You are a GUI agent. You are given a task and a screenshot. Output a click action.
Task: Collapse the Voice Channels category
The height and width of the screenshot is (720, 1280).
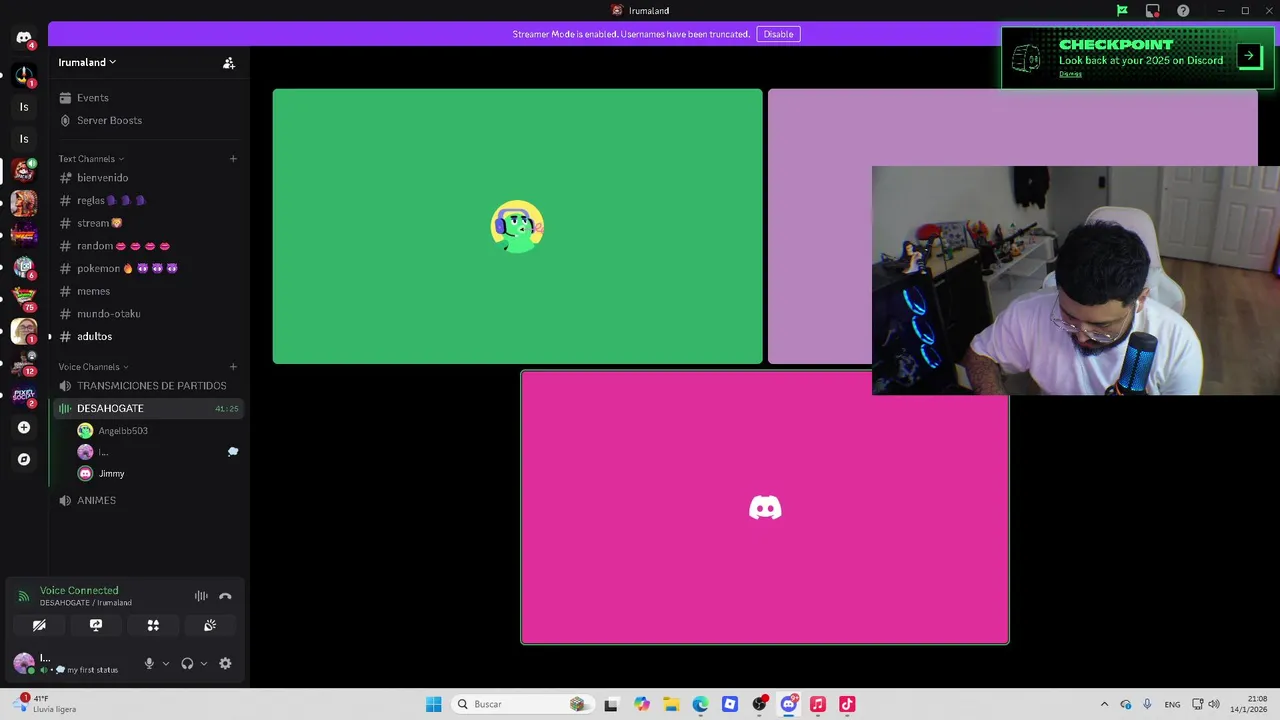(x=93, y=367)
